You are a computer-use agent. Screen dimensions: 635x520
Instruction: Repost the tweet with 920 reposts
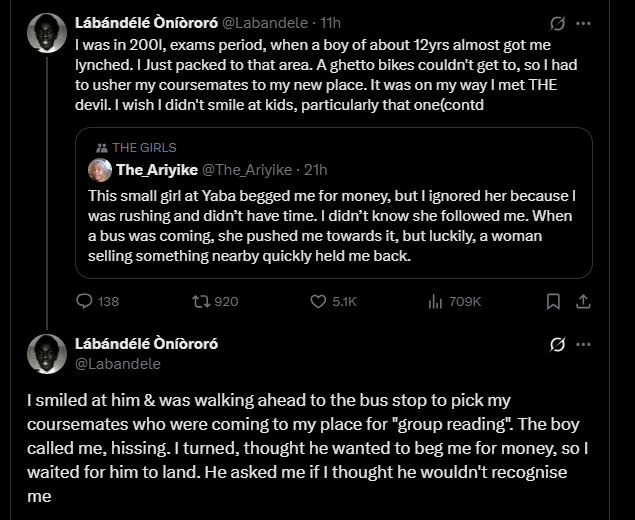pos(198,301)
